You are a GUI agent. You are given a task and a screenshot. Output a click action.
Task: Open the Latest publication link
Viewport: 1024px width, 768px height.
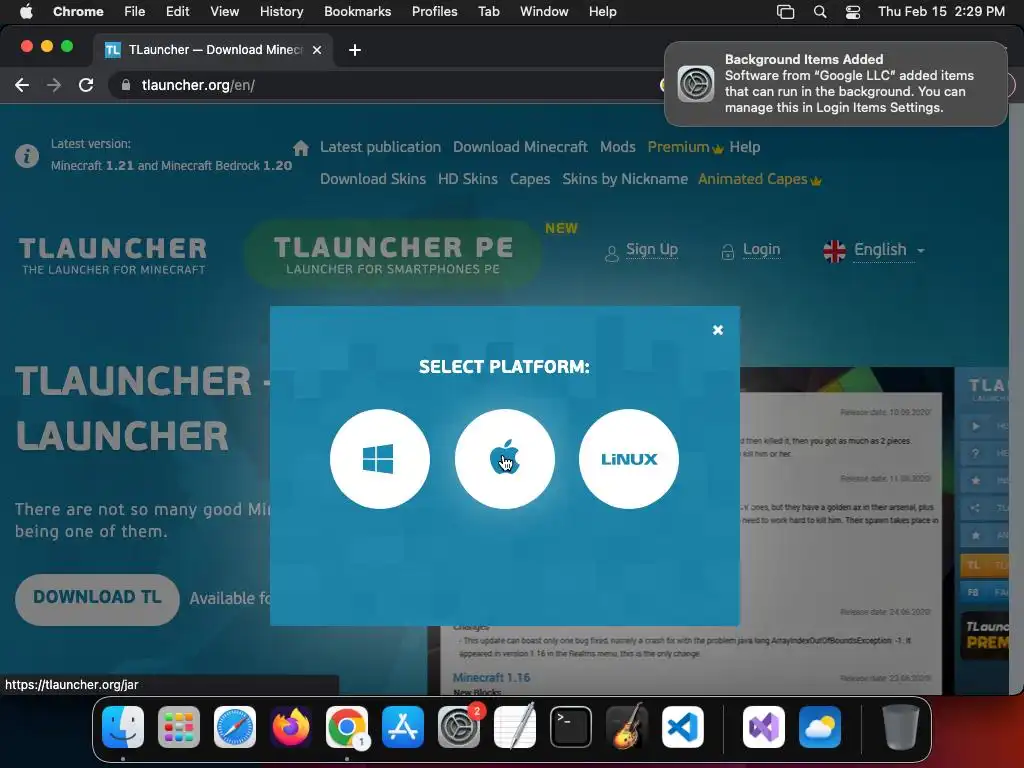click(x=380, y=147)
